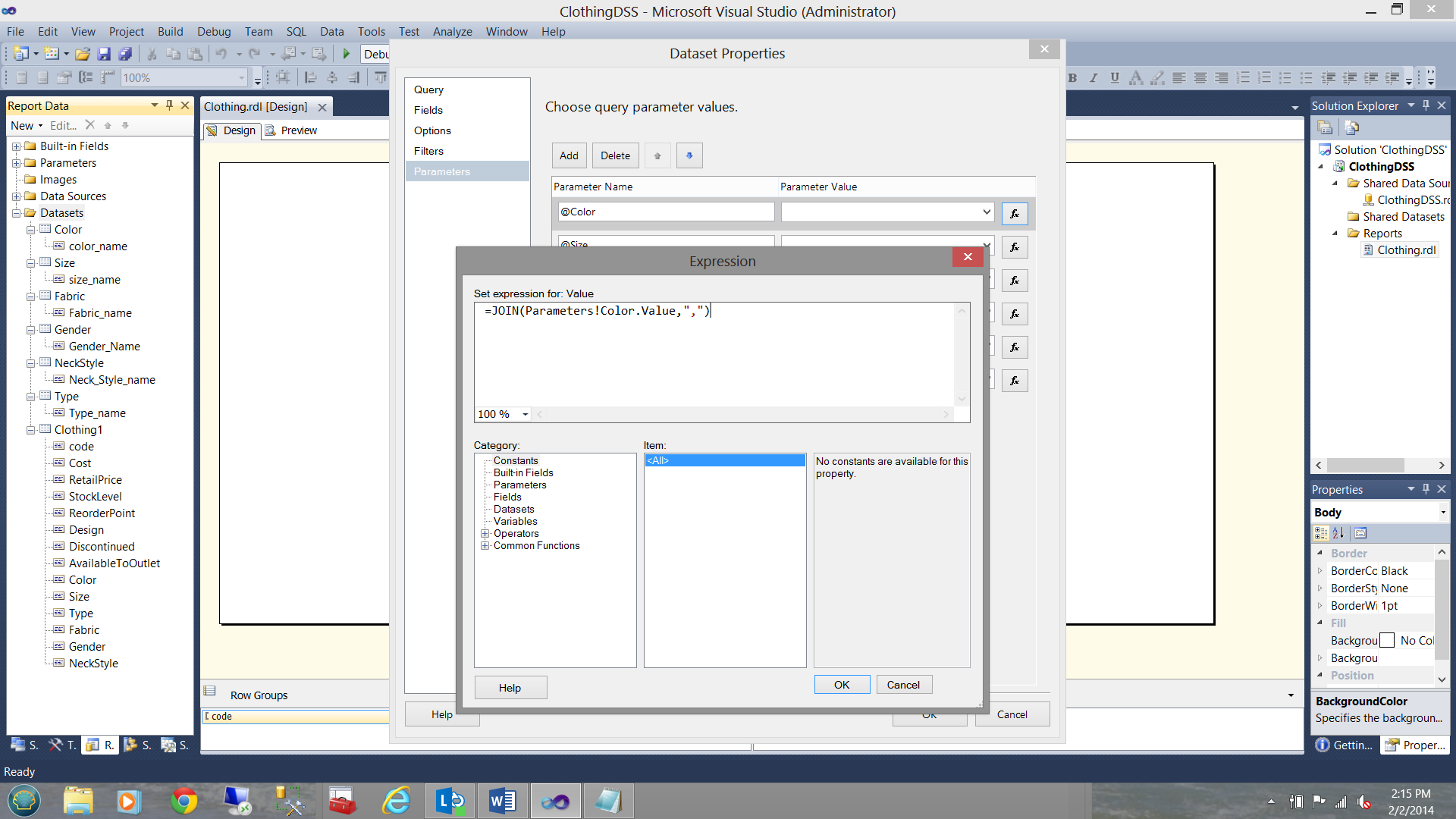The width and height of the screenshot is (1456, 819).
Task: Click the Save All toolbar icon
Action: click(126, 54)
